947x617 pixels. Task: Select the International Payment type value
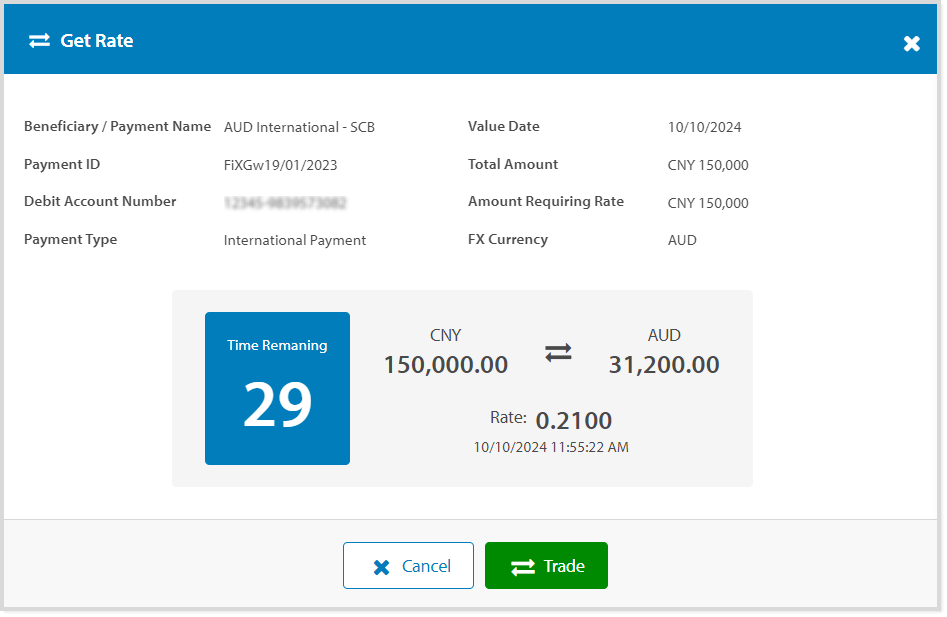click(295, 240)
